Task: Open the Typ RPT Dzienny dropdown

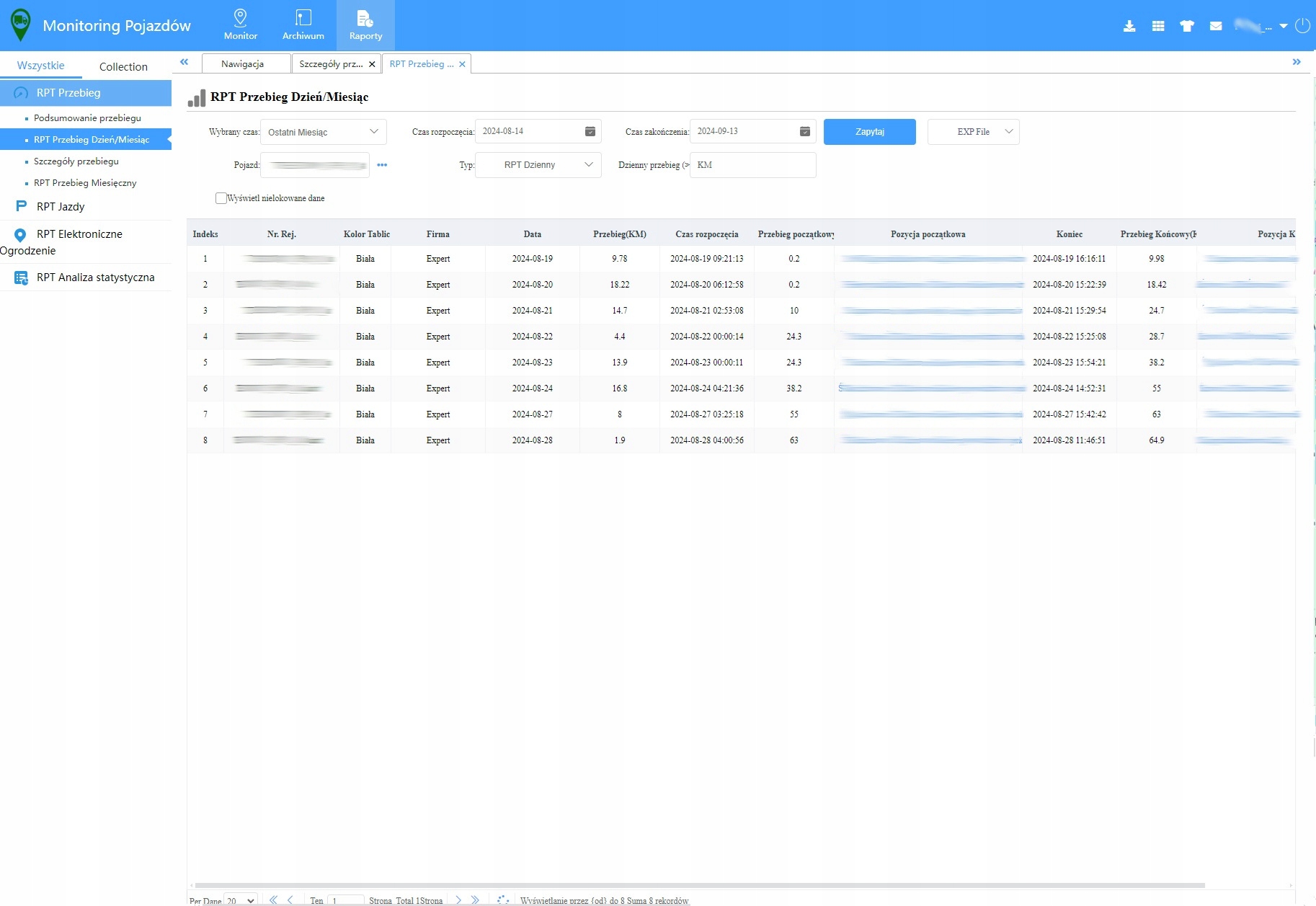Action: pyautogui.click(x=538, y=165)
